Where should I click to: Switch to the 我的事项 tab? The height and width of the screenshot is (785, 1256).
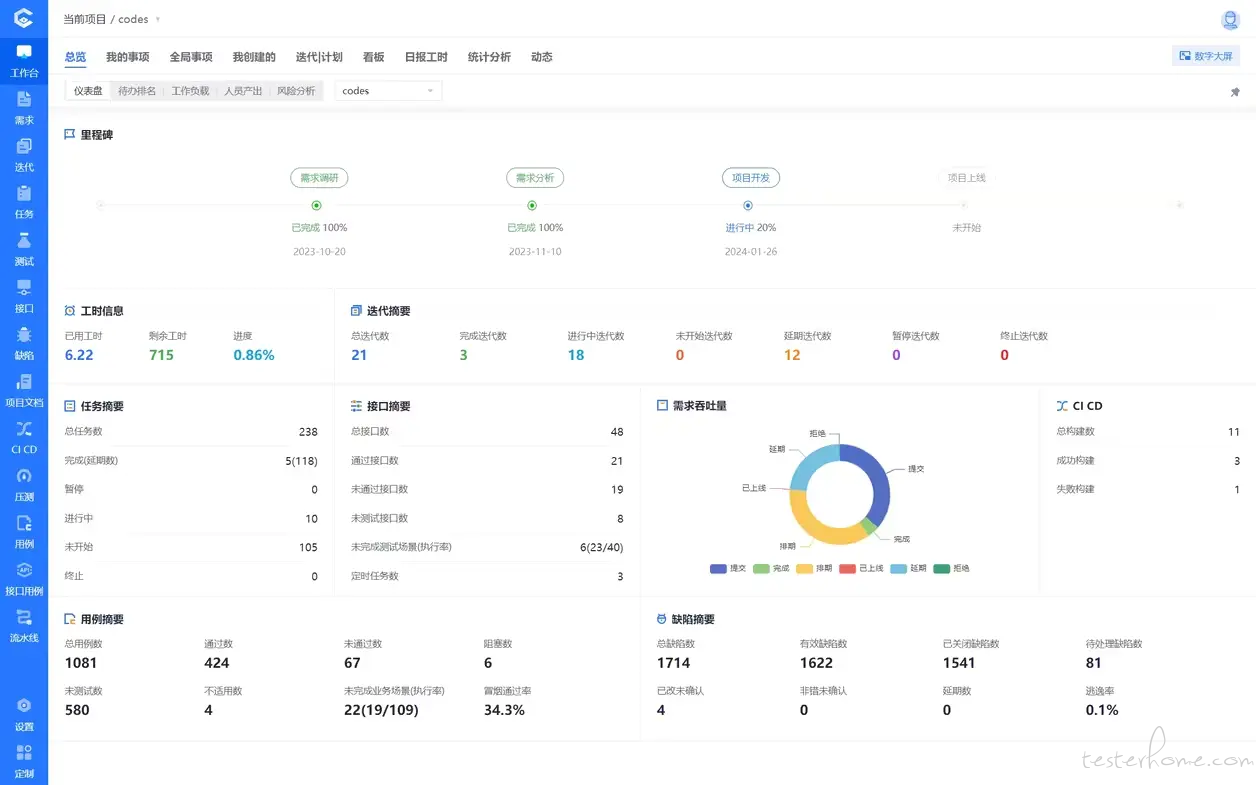127,57
